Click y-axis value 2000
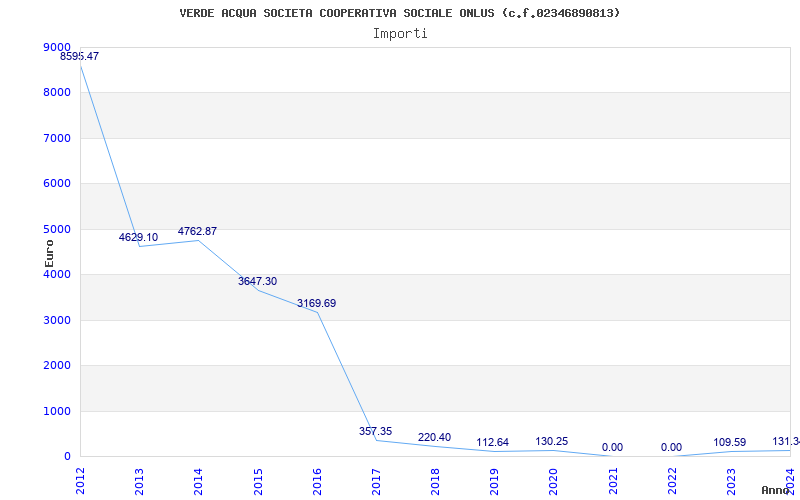The height and width of the screenshot is (500, 800). coord(57,366)
